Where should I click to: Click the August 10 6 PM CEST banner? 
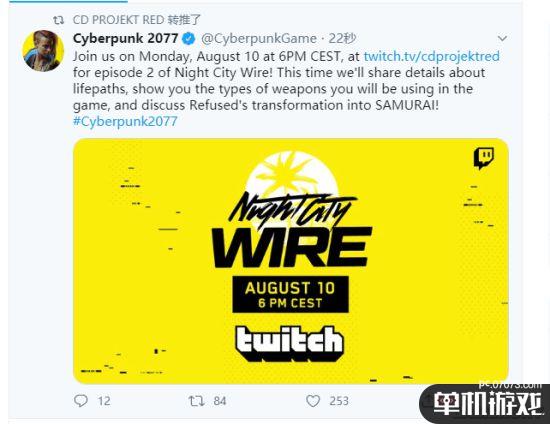(290, 295)
